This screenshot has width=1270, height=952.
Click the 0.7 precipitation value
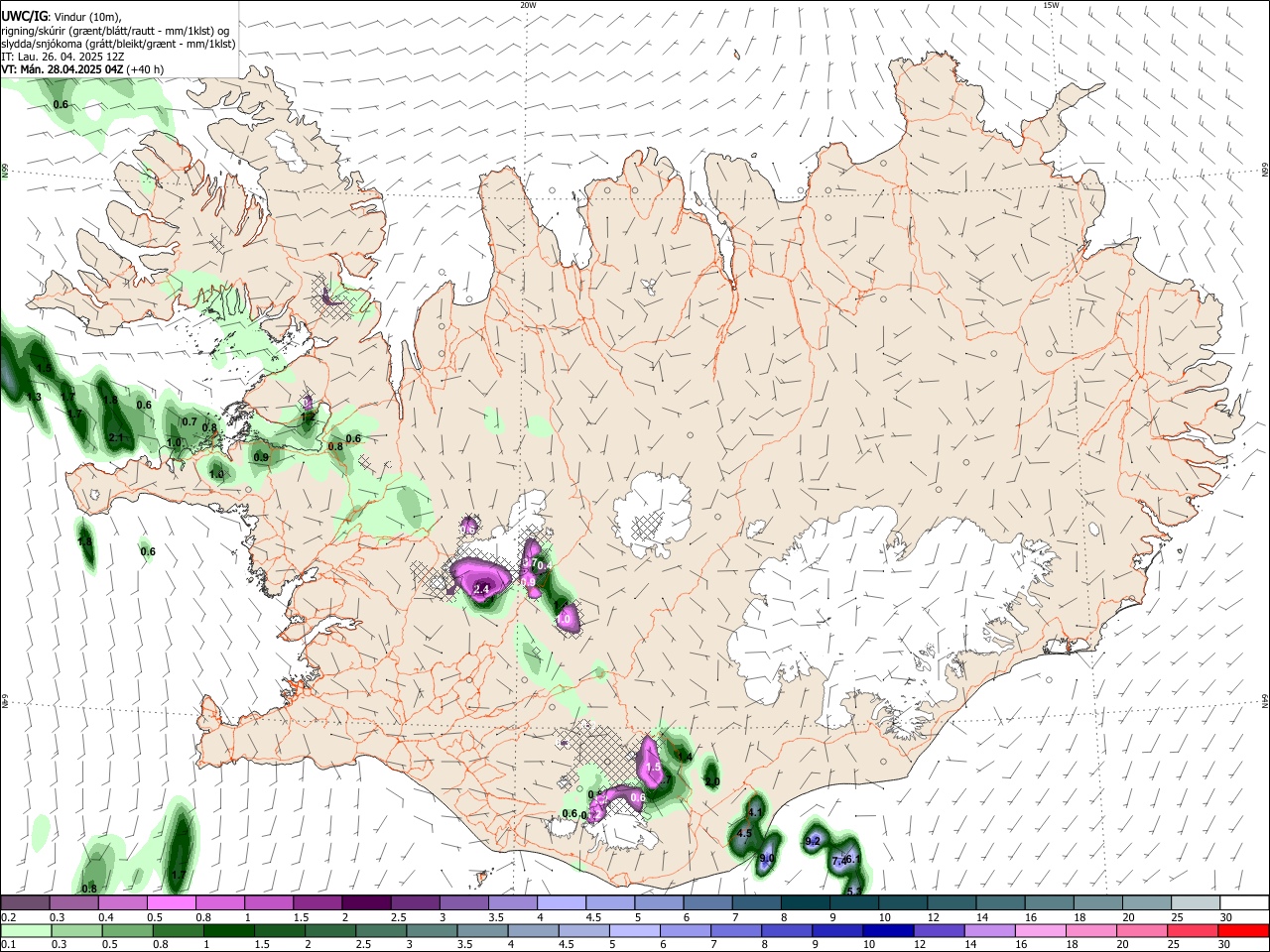click(190, 421)
